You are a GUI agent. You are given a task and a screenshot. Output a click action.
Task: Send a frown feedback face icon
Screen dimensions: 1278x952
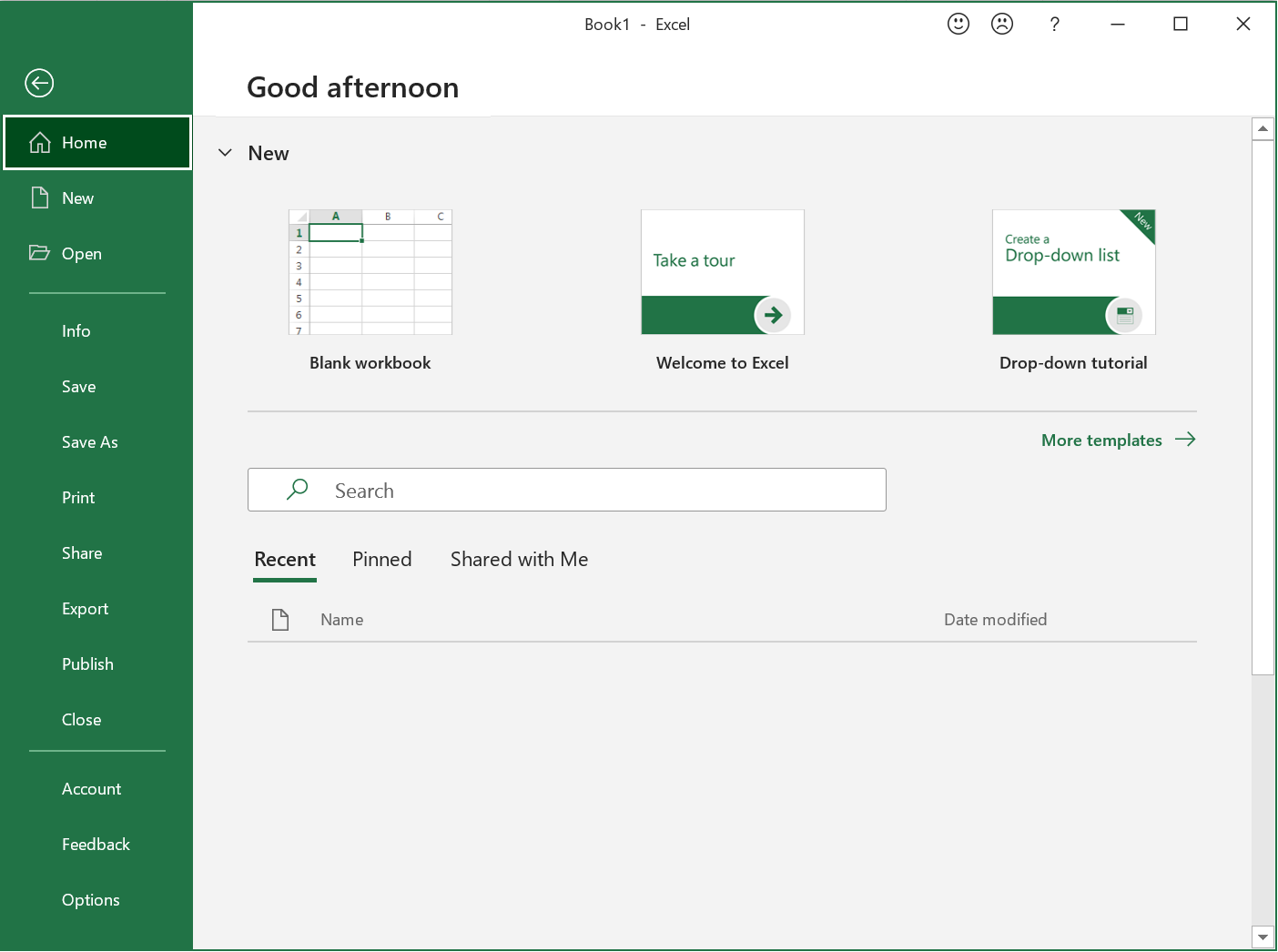pyautogui.click(x=1002, y=24)
